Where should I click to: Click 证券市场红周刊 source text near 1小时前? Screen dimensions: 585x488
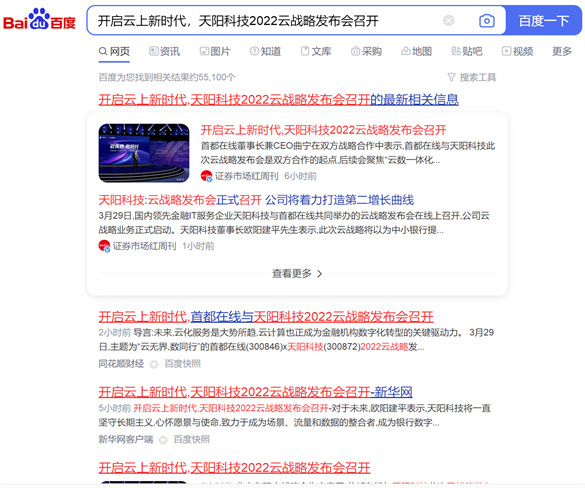144,246
